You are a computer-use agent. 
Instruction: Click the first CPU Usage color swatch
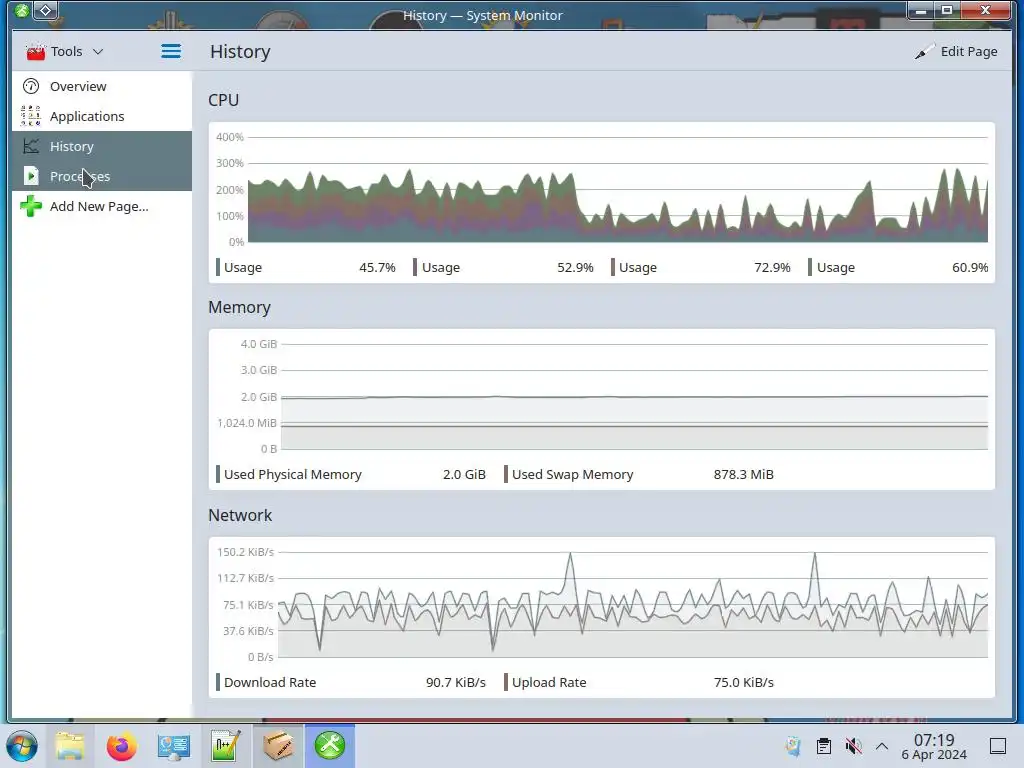[x=217, y=267]
